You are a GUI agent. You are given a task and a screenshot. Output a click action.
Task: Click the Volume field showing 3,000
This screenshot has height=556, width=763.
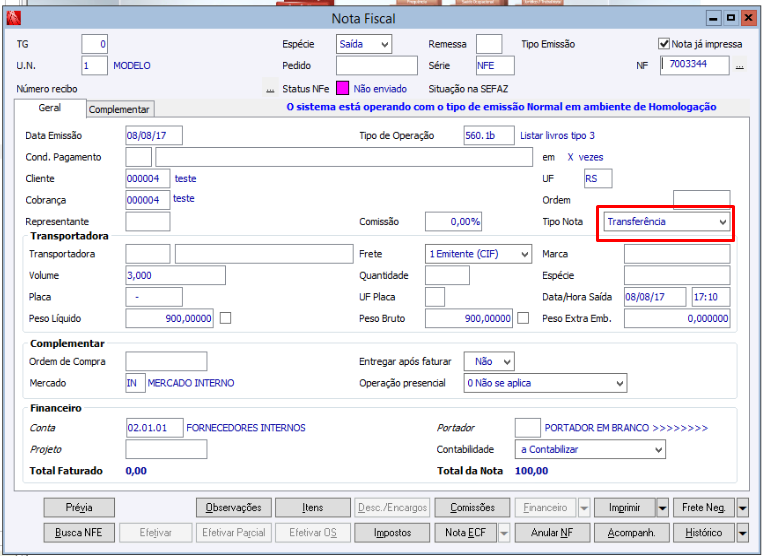[x=176, y=275]
